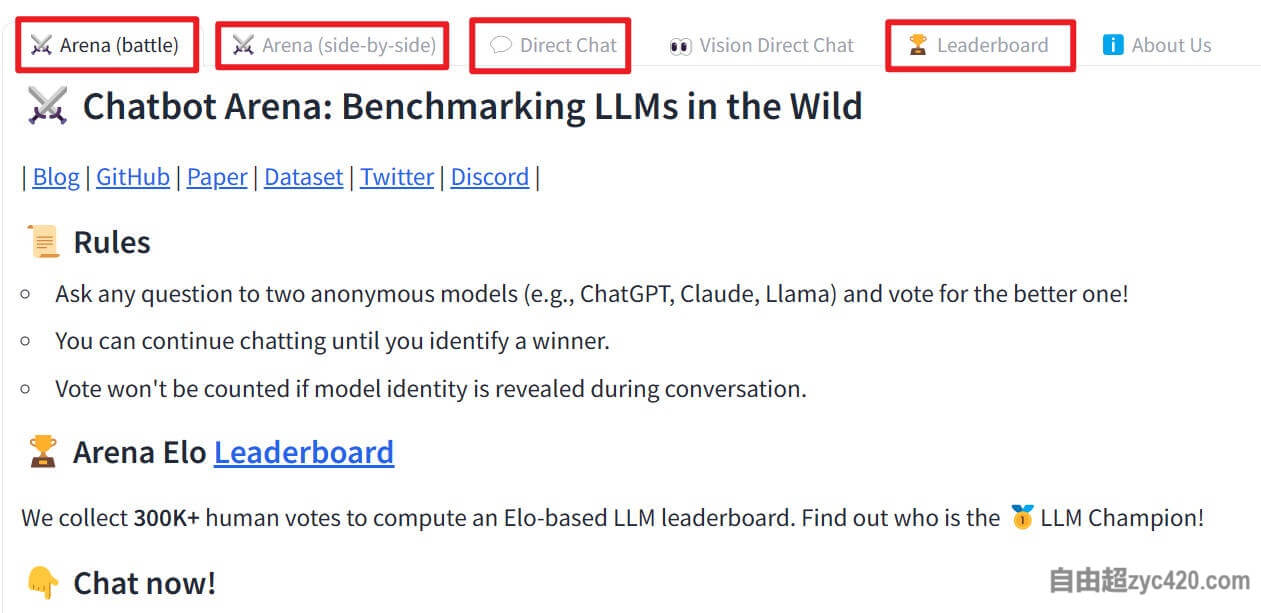Open the Blog link

pos(56,177)
